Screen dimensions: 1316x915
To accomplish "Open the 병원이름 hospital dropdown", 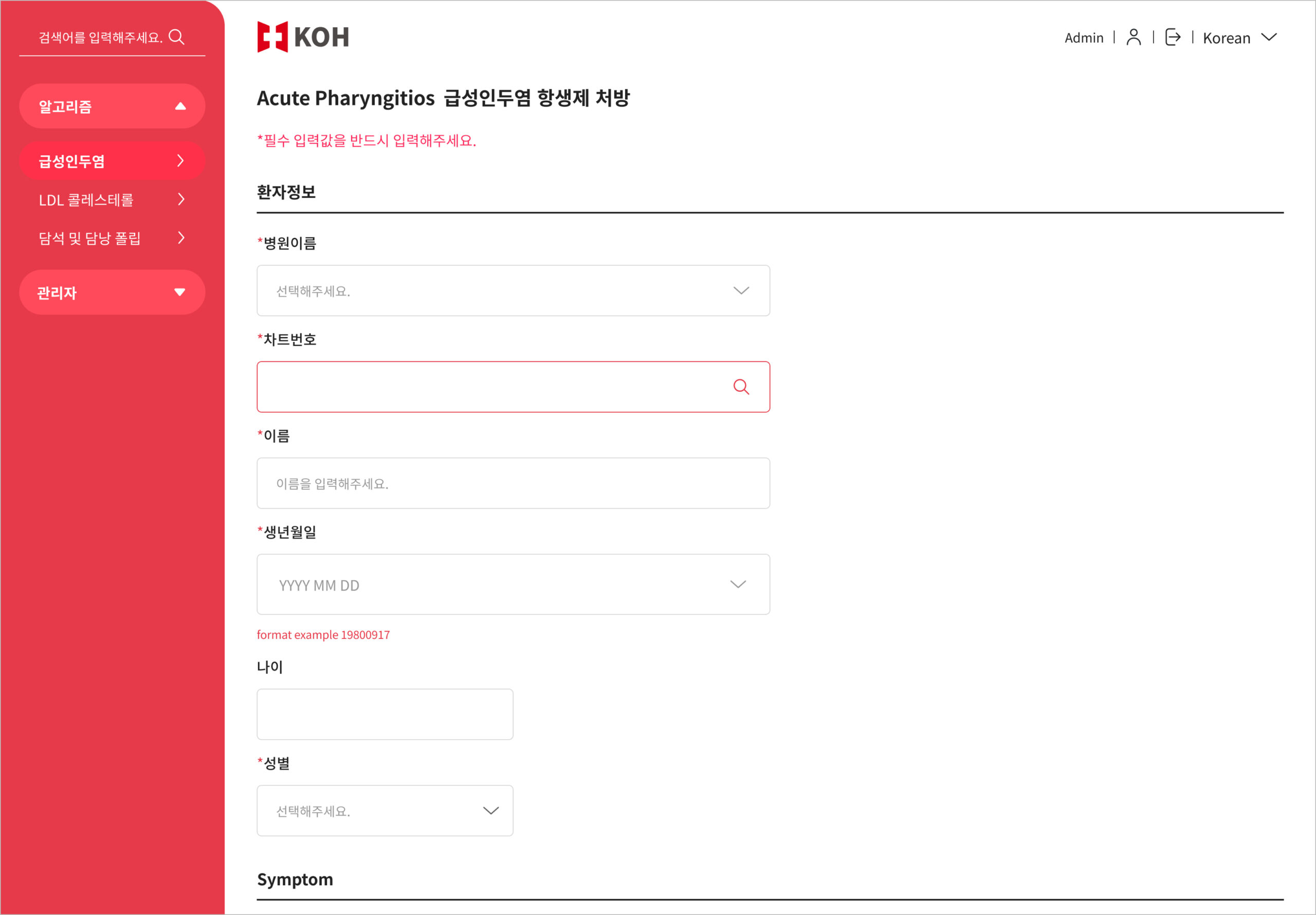I will [513, 290].
